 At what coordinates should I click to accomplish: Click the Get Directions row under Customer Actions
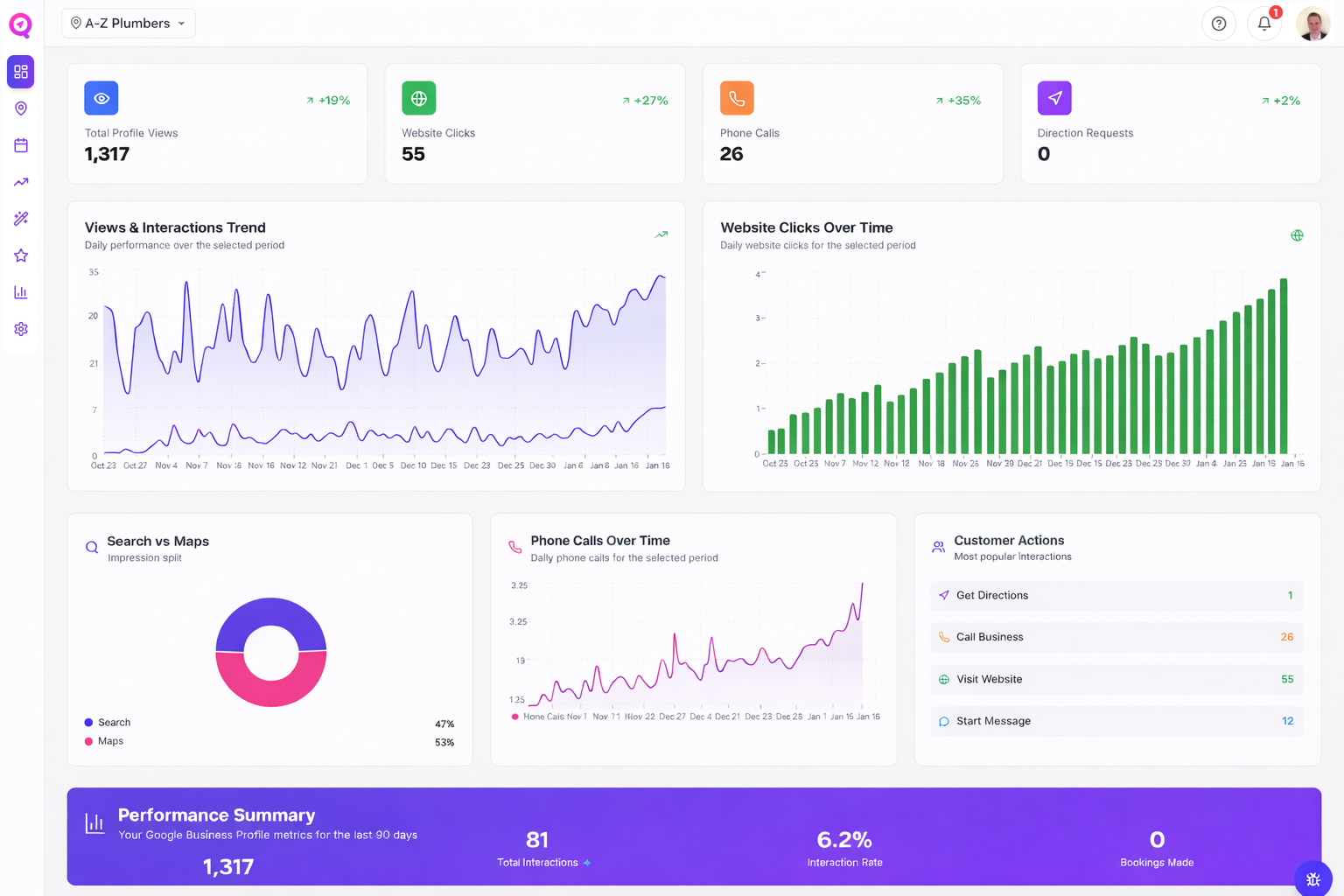pyautogui.click(x=1116, y=596)
